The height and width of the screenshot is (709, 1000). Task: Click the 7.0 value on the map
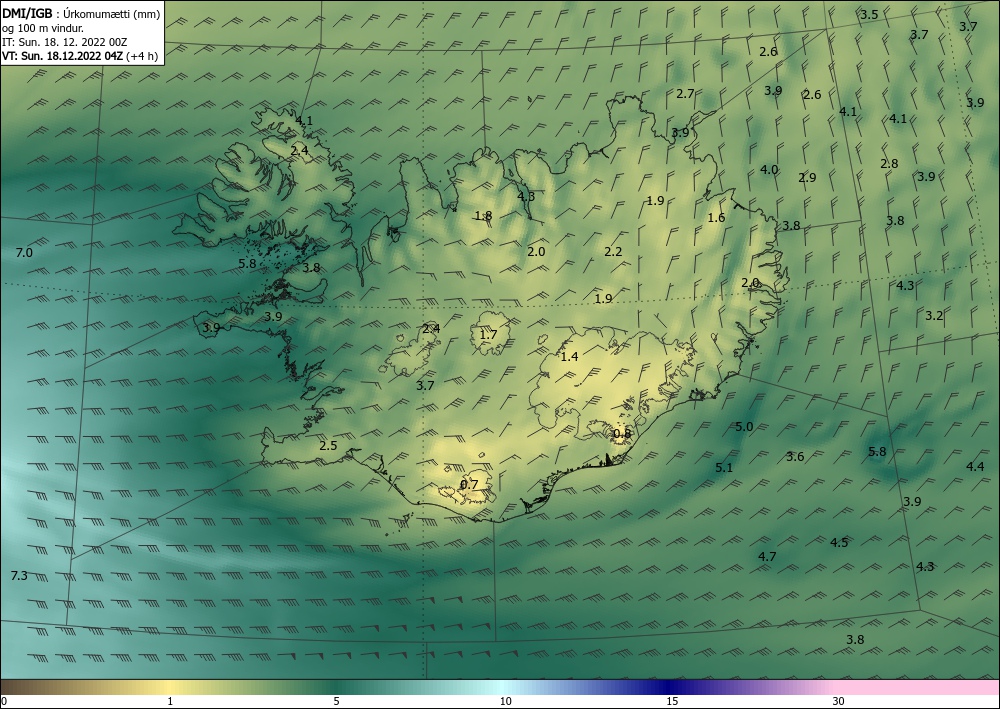(x=24, y=253)
